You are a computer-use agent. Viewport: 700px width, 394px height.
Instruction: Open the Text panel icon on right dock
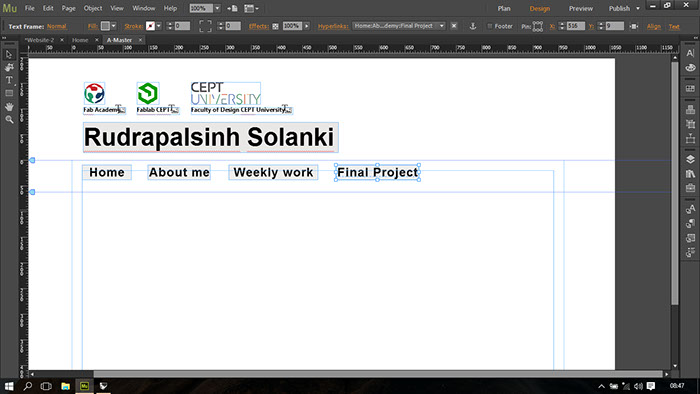point(690,53)
